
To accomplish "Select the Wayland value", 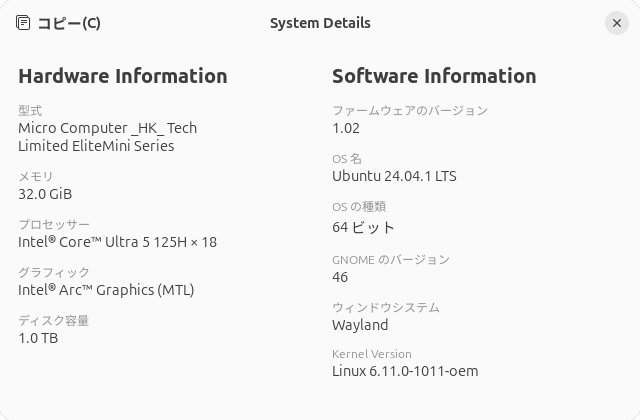I will coord(360,325).
